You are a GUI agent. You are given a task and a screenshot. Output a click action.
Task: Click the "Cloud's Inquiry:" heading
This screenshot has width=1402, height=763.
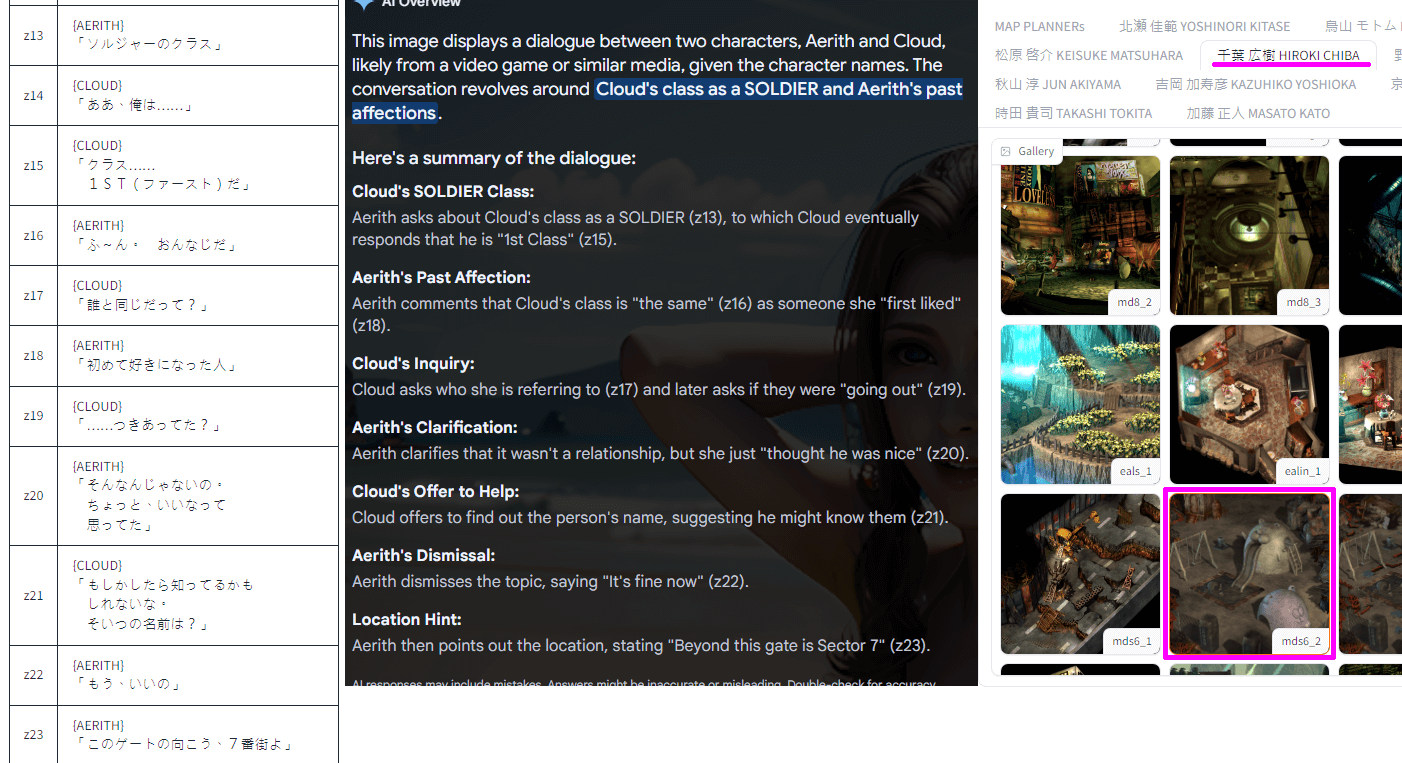(413, 363)
